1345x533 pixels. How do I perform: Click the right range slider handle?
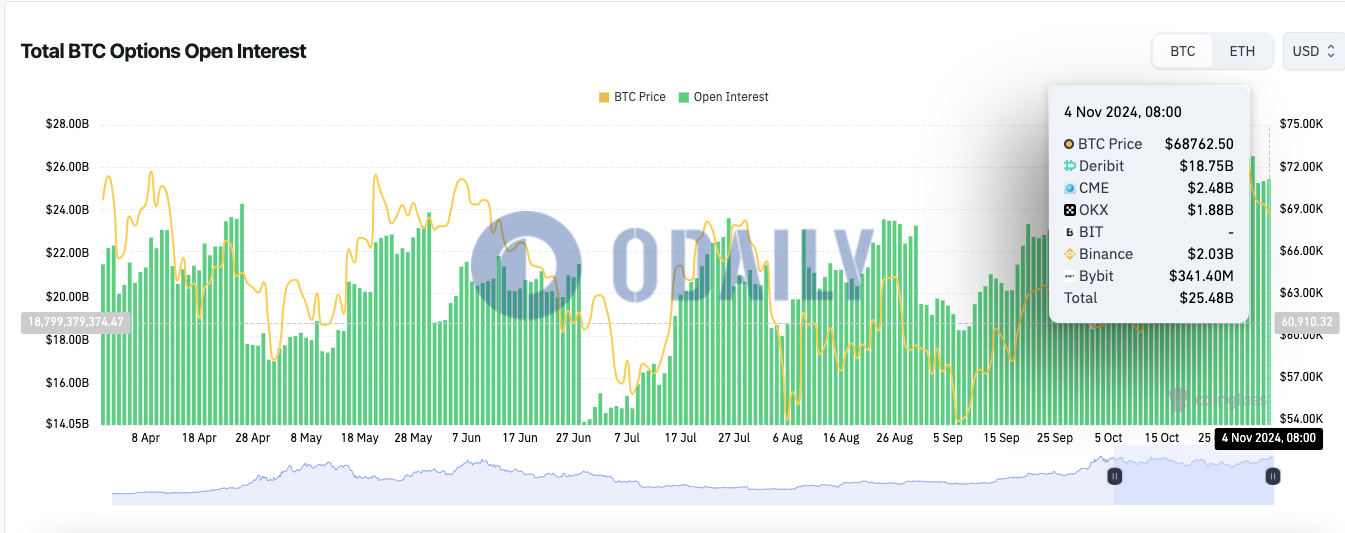1272,477
